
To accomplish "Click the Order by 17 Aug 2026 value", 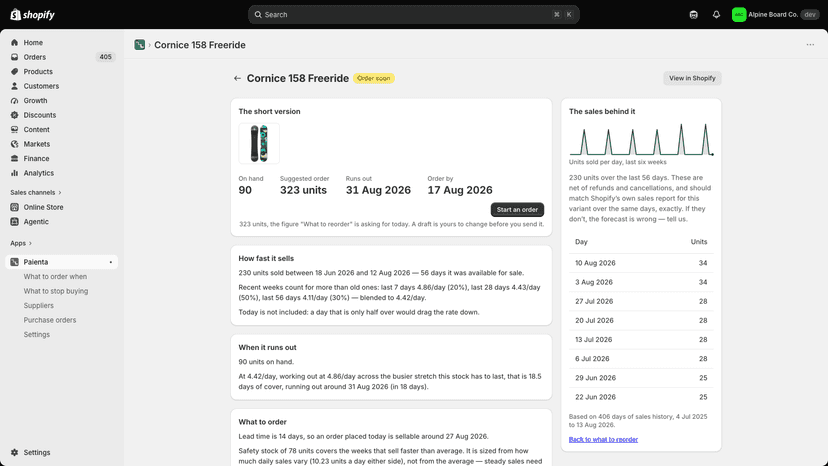I will (460, 190).
